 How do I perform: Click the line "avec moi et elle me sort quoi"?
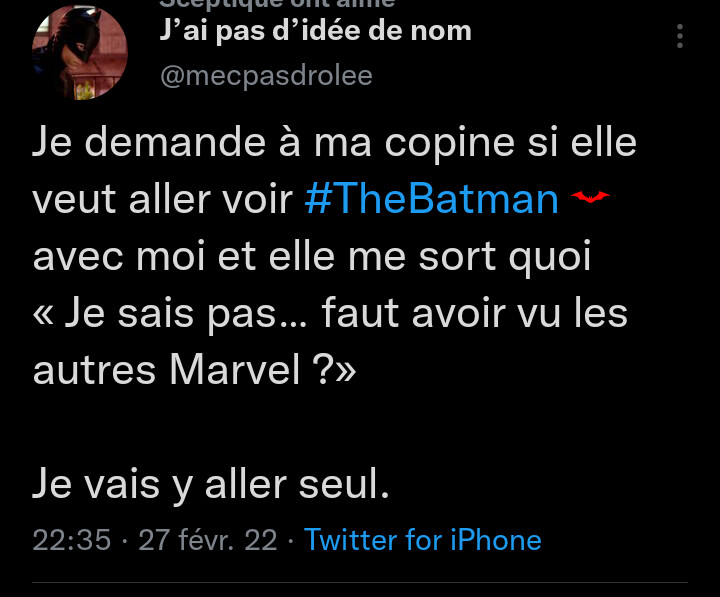click(312, 256)
